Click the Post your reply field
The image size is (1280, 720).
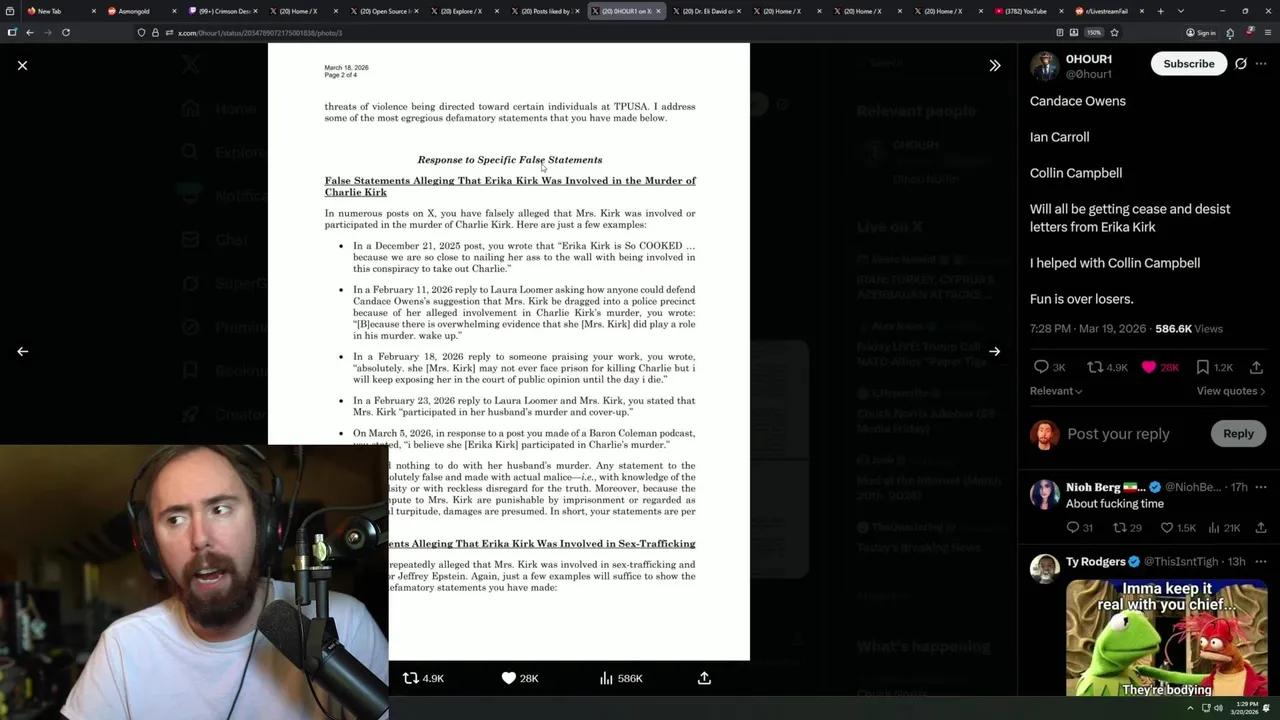click(x=1118, y=434)
